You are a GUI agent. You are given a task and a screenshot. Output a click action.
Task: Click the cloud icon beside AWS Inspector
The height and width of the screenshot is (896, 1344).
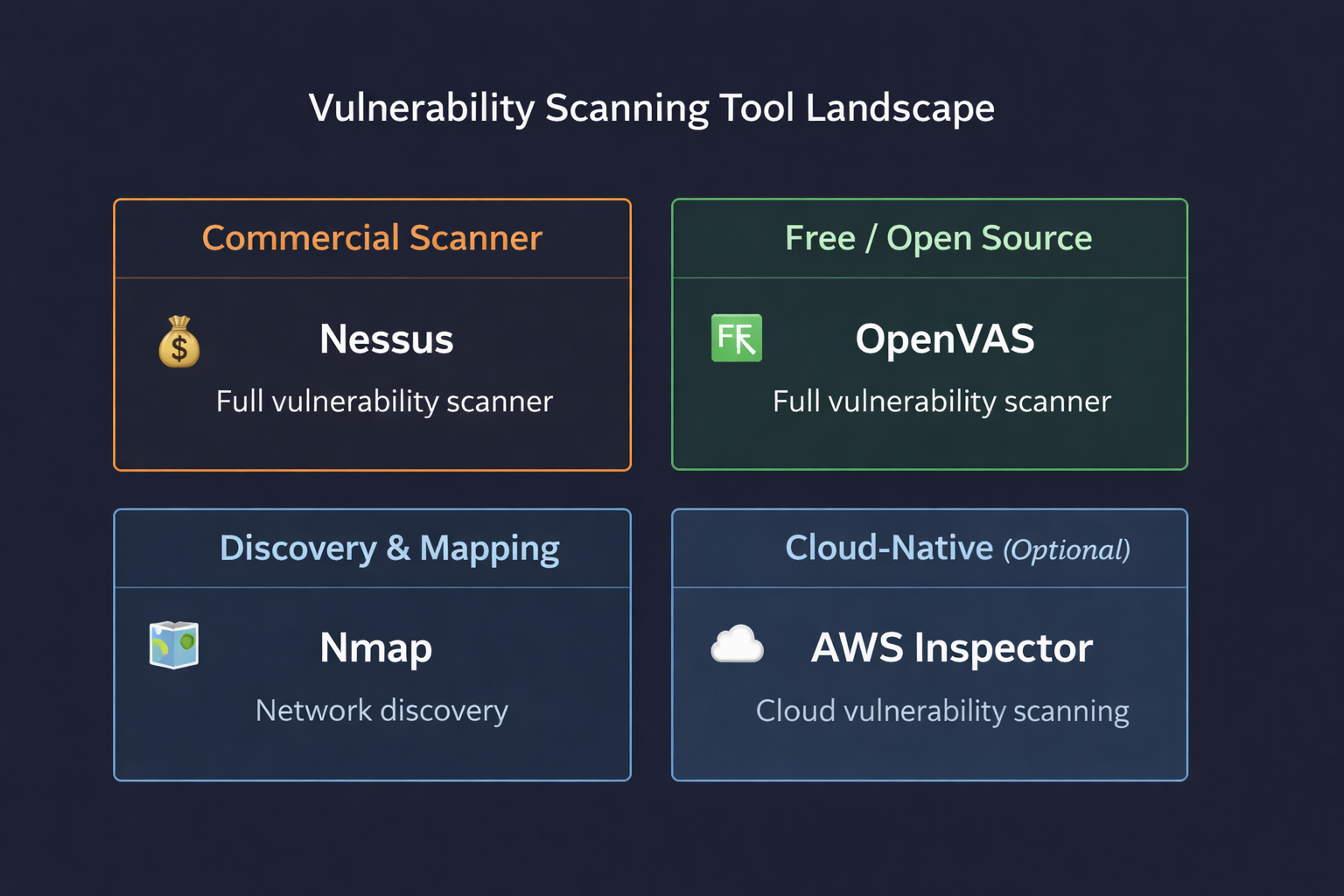(x=737, y=646)
